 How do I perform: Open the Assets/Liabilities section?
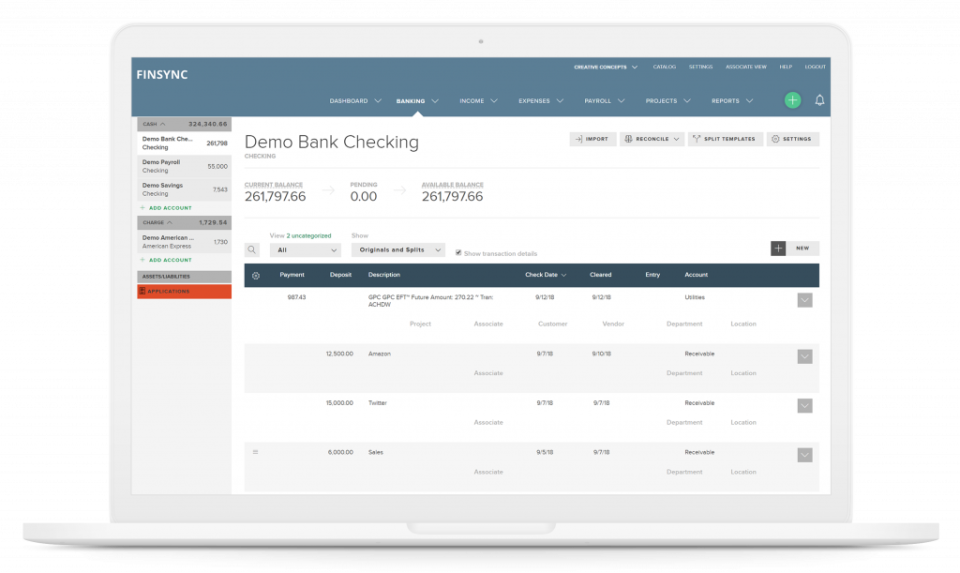point(184,277)
